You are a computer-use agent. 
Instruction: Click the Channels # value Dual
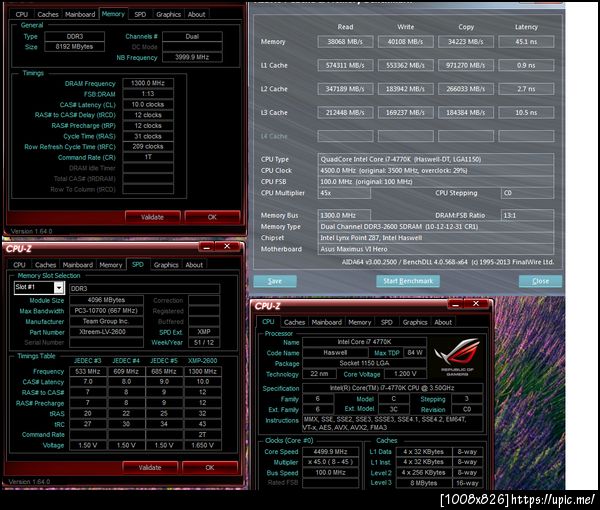click(192, 36)
